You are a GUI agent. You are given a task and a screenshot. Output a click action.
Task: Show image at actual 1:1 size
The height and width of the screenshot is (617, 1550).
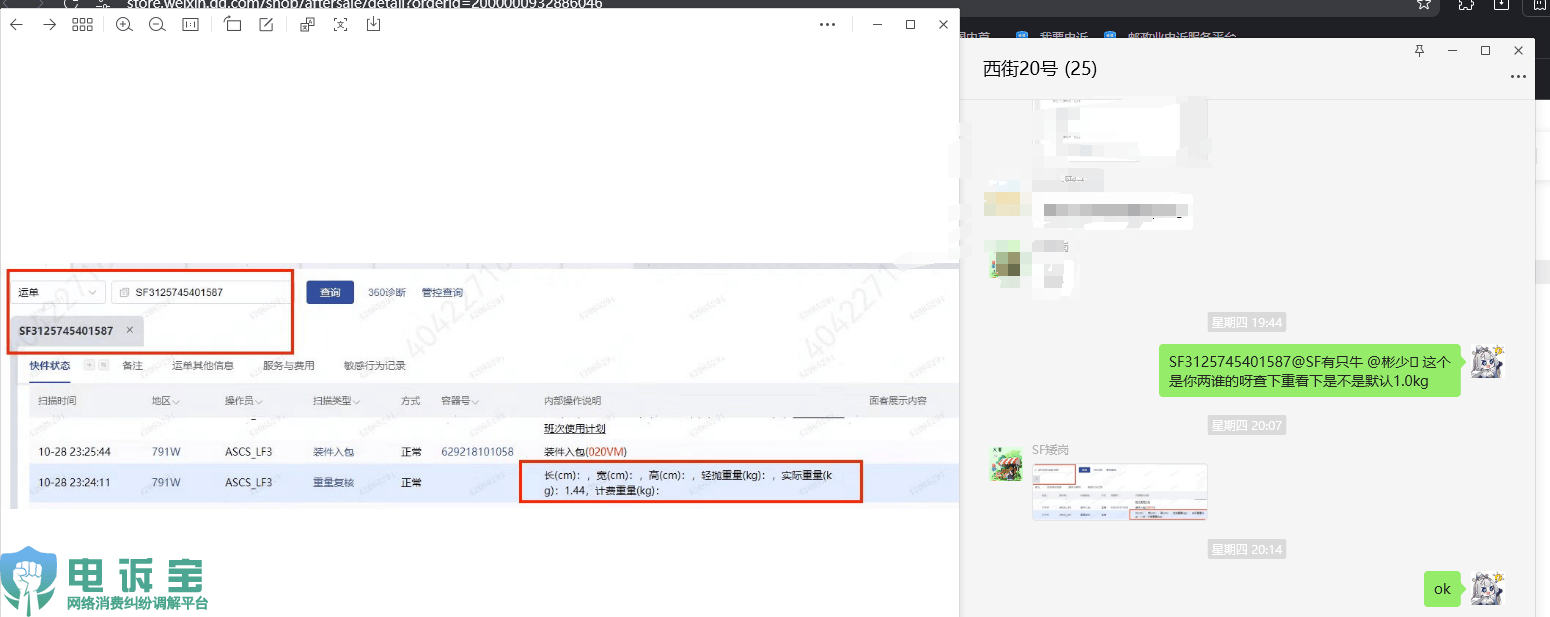[x=190, y=24]
